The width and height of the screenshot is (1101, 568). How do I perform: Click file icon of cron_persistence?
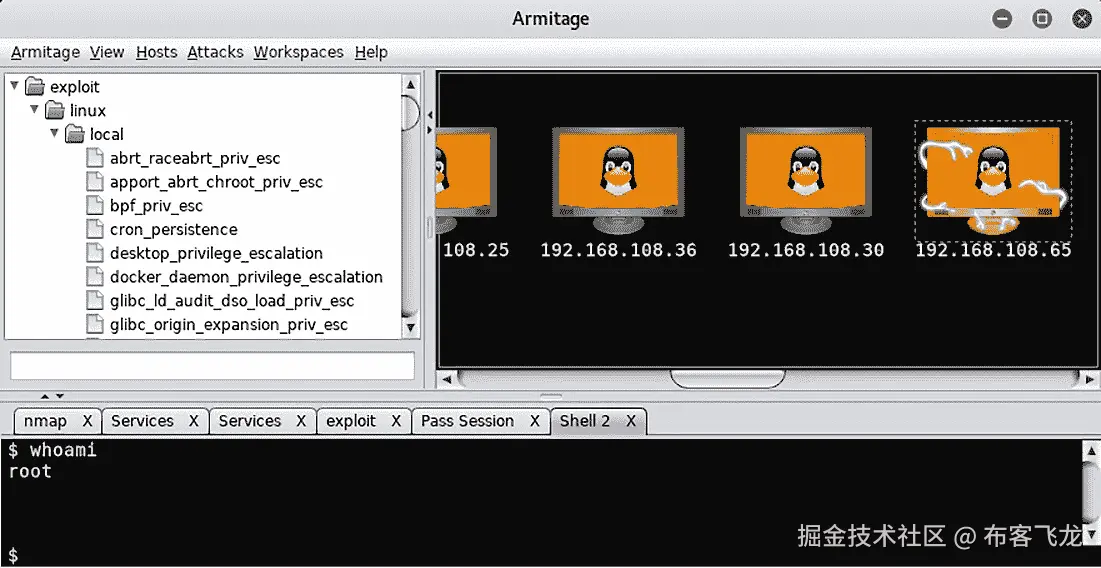click(x=95, y=229)
